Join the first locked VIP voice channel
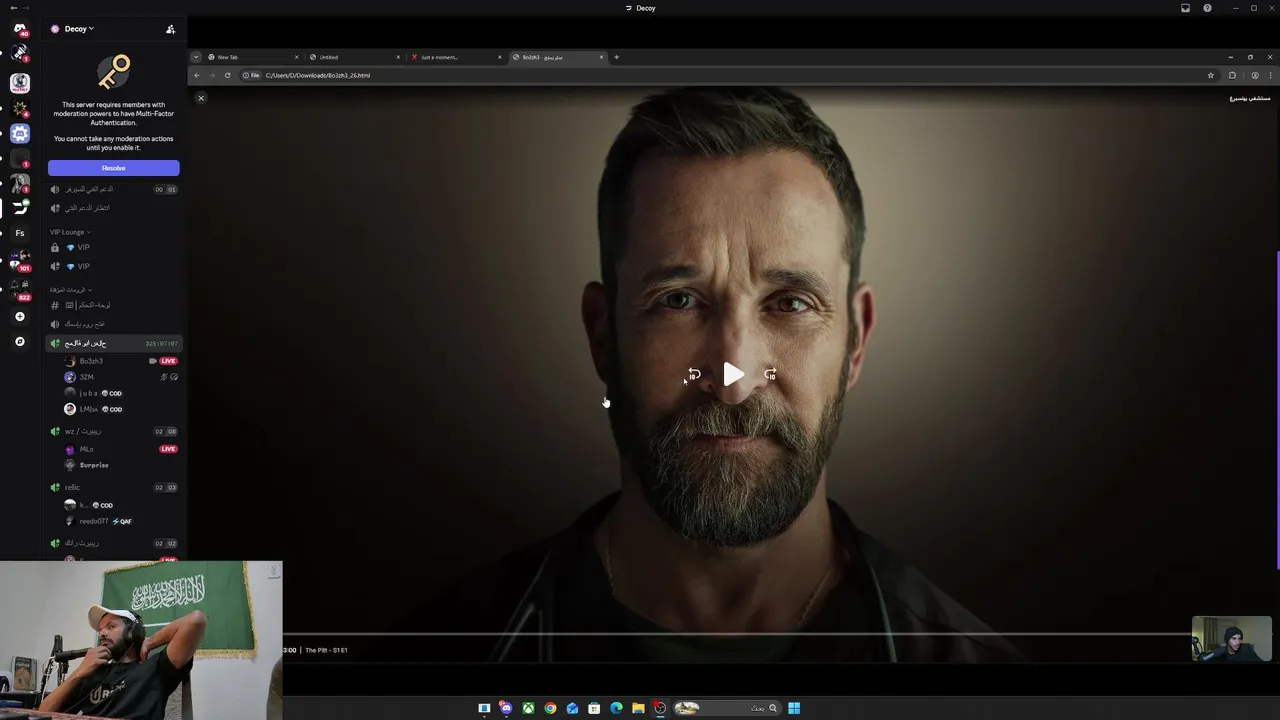The width and height of the screenshot is (1280, 720). [114, 247]
